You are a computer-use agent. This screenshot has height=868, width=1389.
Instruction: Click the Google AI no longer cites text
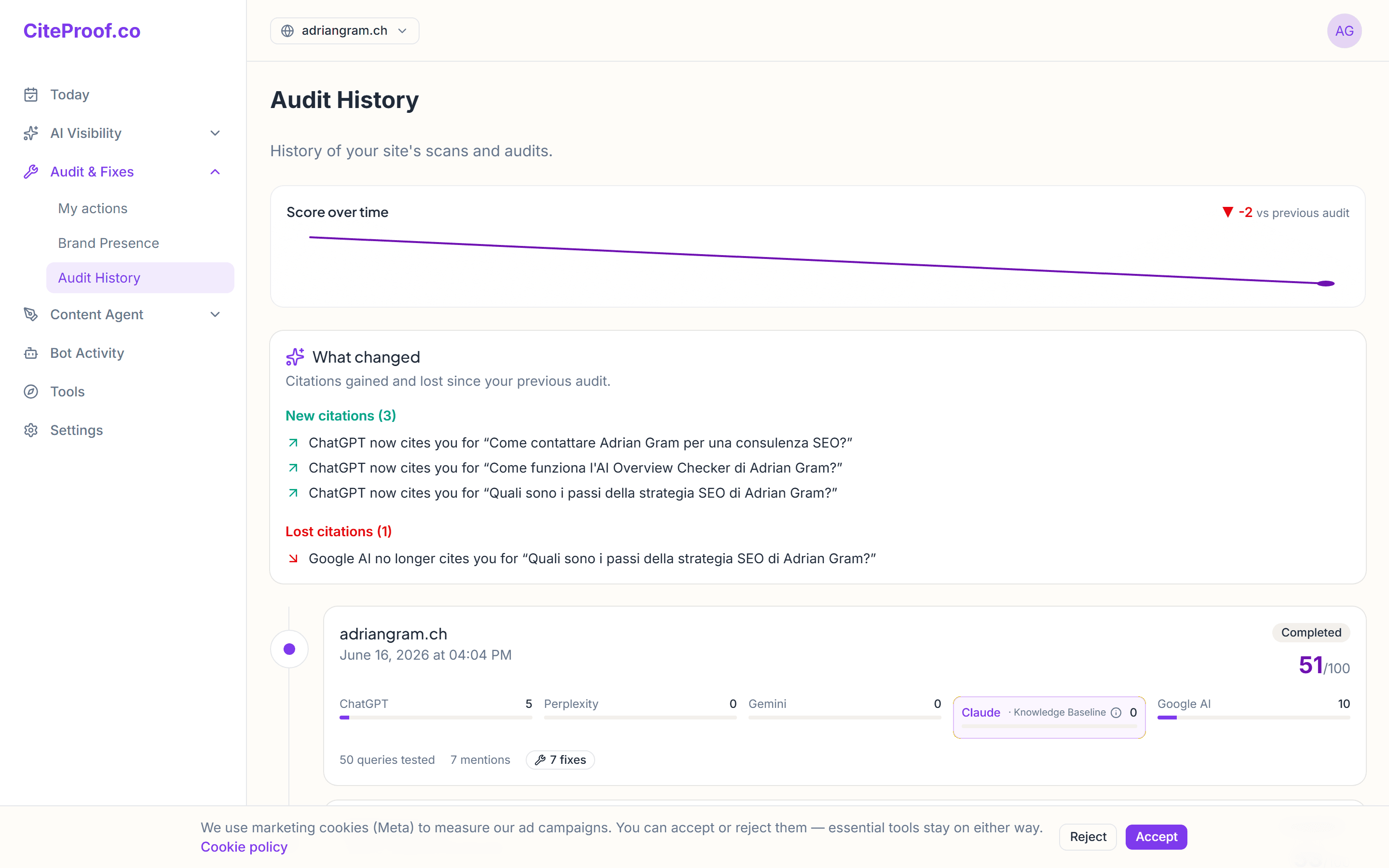click(592, 558)
